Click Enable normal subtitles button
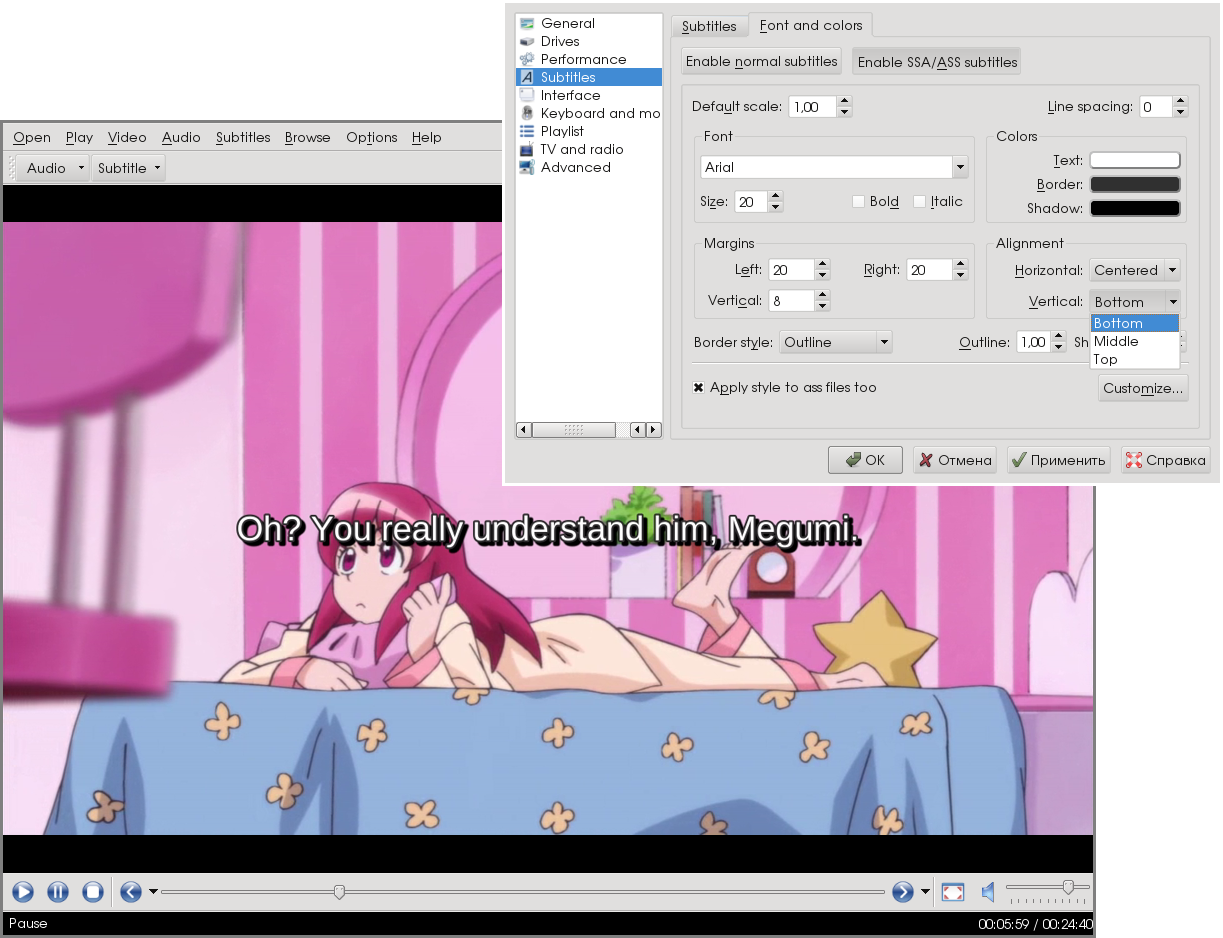 click(761, 61)
